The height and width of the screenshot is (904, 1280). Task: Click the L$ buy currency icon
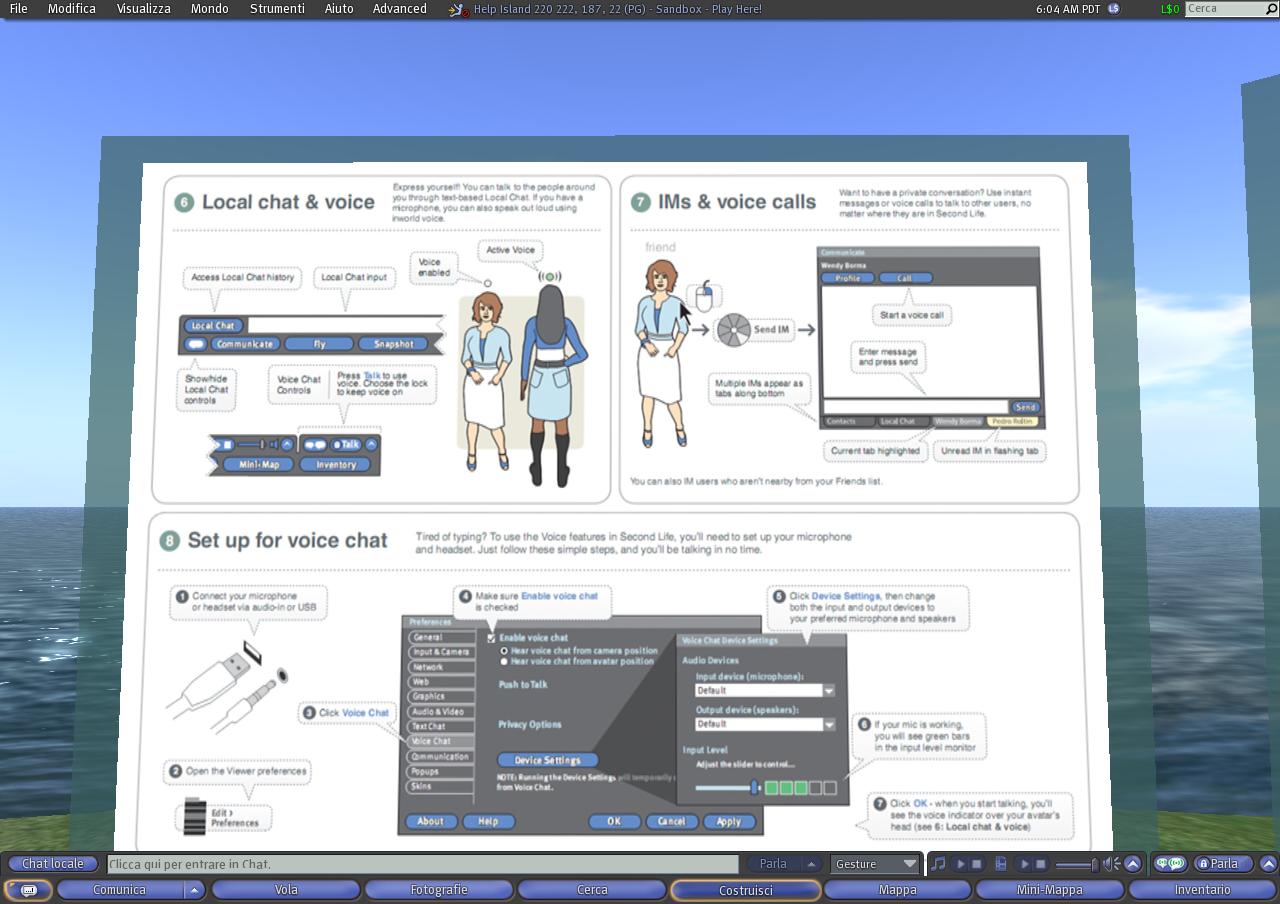(1114, 9)
